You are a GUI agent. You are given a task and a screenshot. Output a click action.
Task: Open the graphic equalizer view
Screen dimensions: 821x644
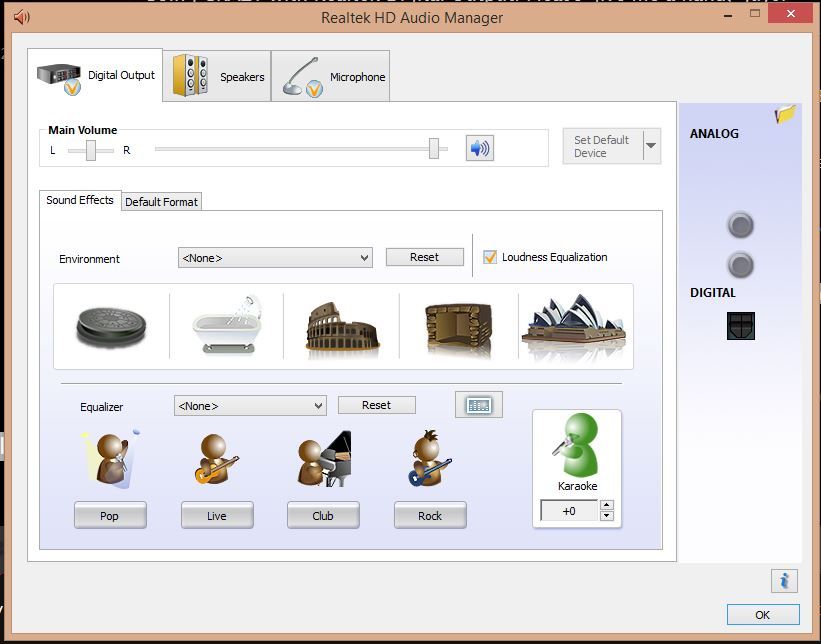[x=479, y=405]
